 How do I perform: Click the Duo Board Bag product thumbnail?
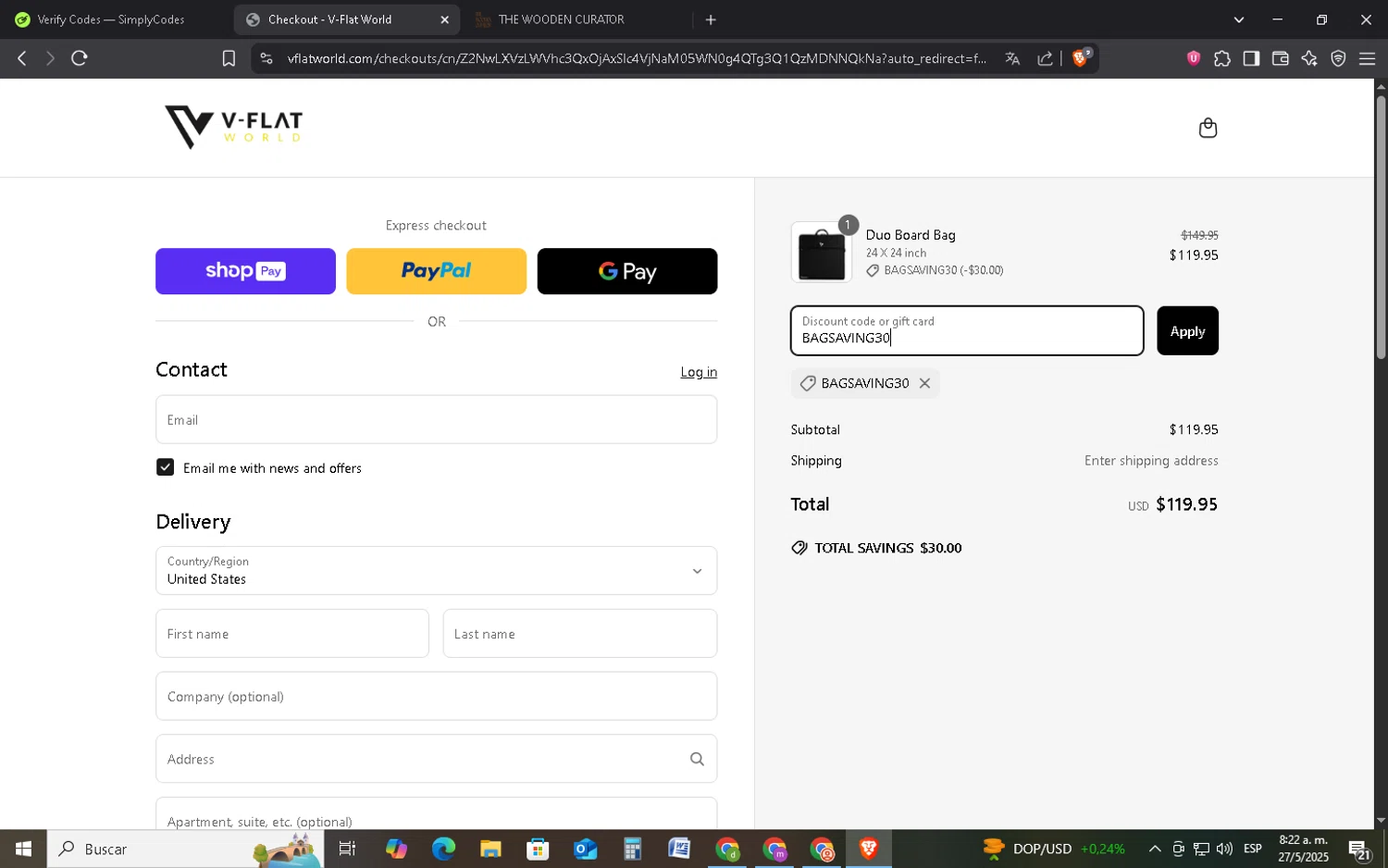point(822,252)
